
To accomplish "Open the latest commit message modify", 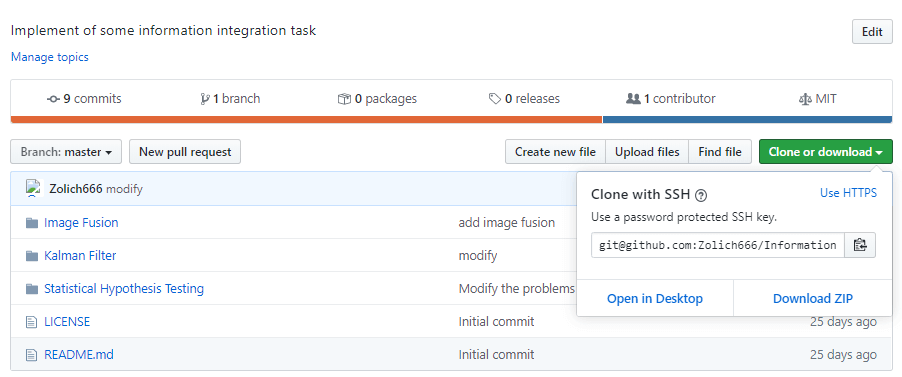I will pos(124,189).
